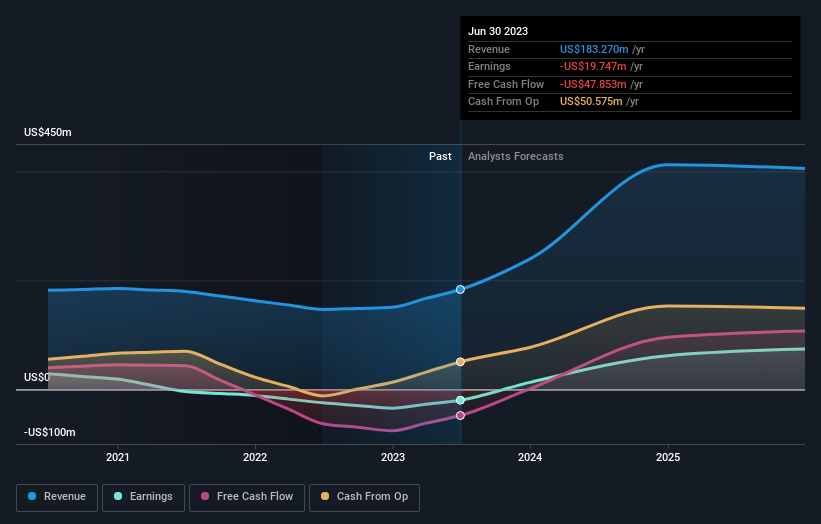Click the -US$100m y-axis label
821x524 pixels.
click(x=50, y=432)
